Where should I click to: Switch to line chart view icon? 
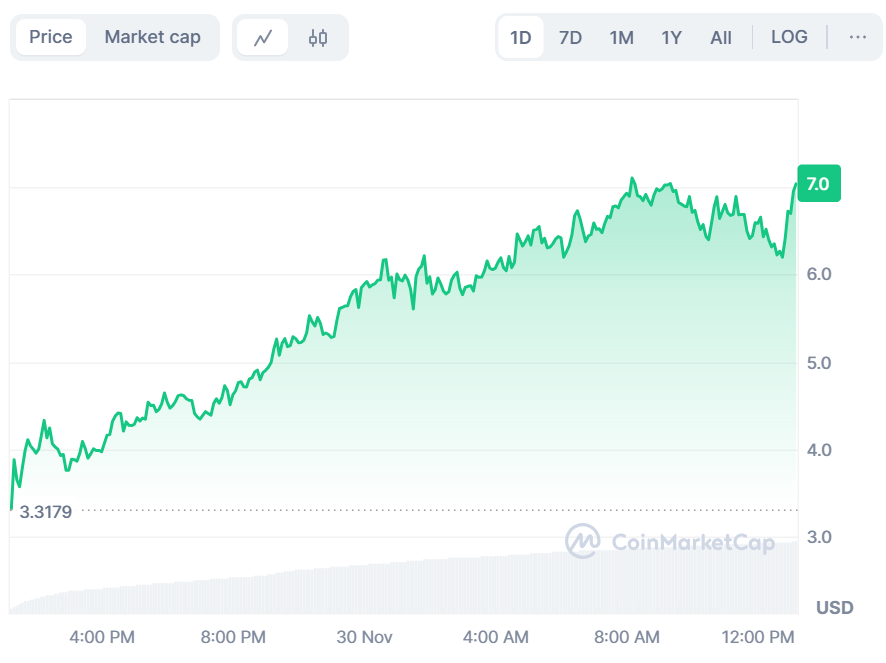[x=263, y=38]
